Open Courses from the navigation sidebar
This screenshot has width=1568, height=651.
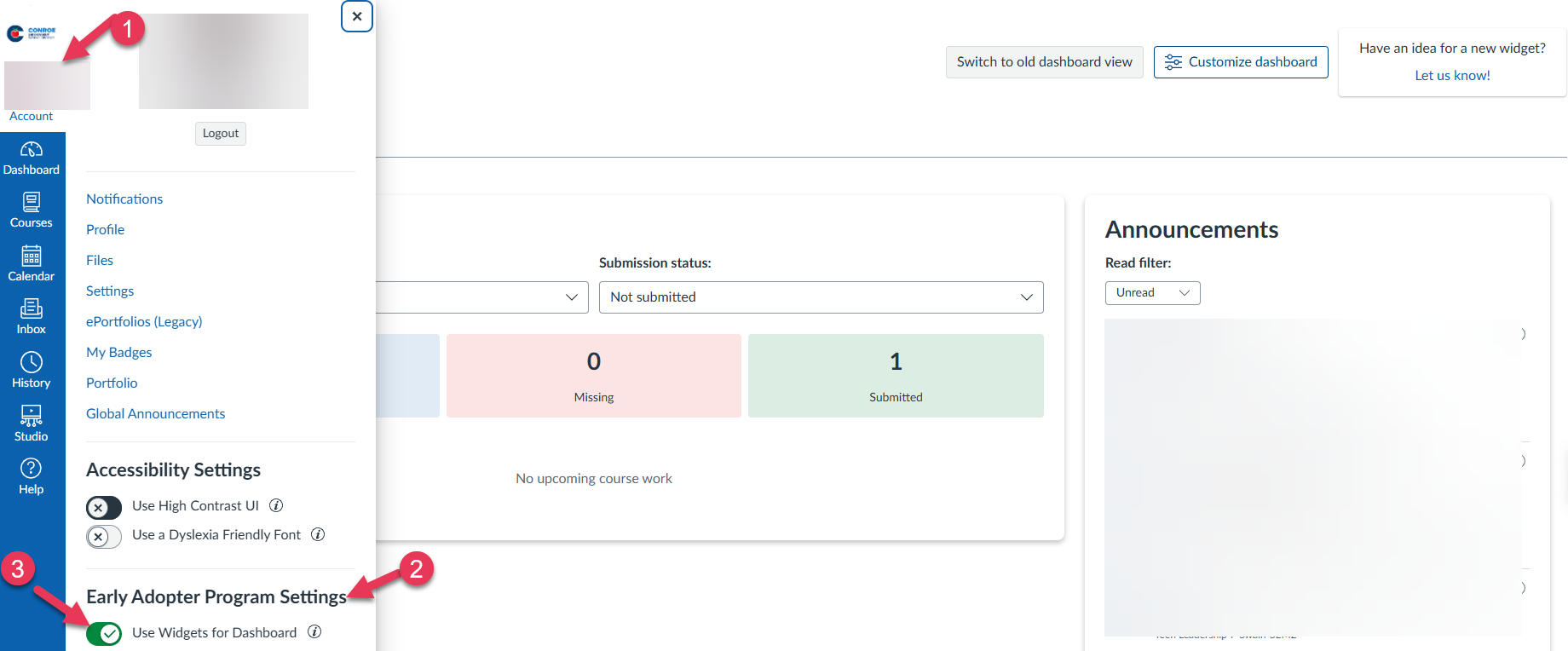(32, 210)
